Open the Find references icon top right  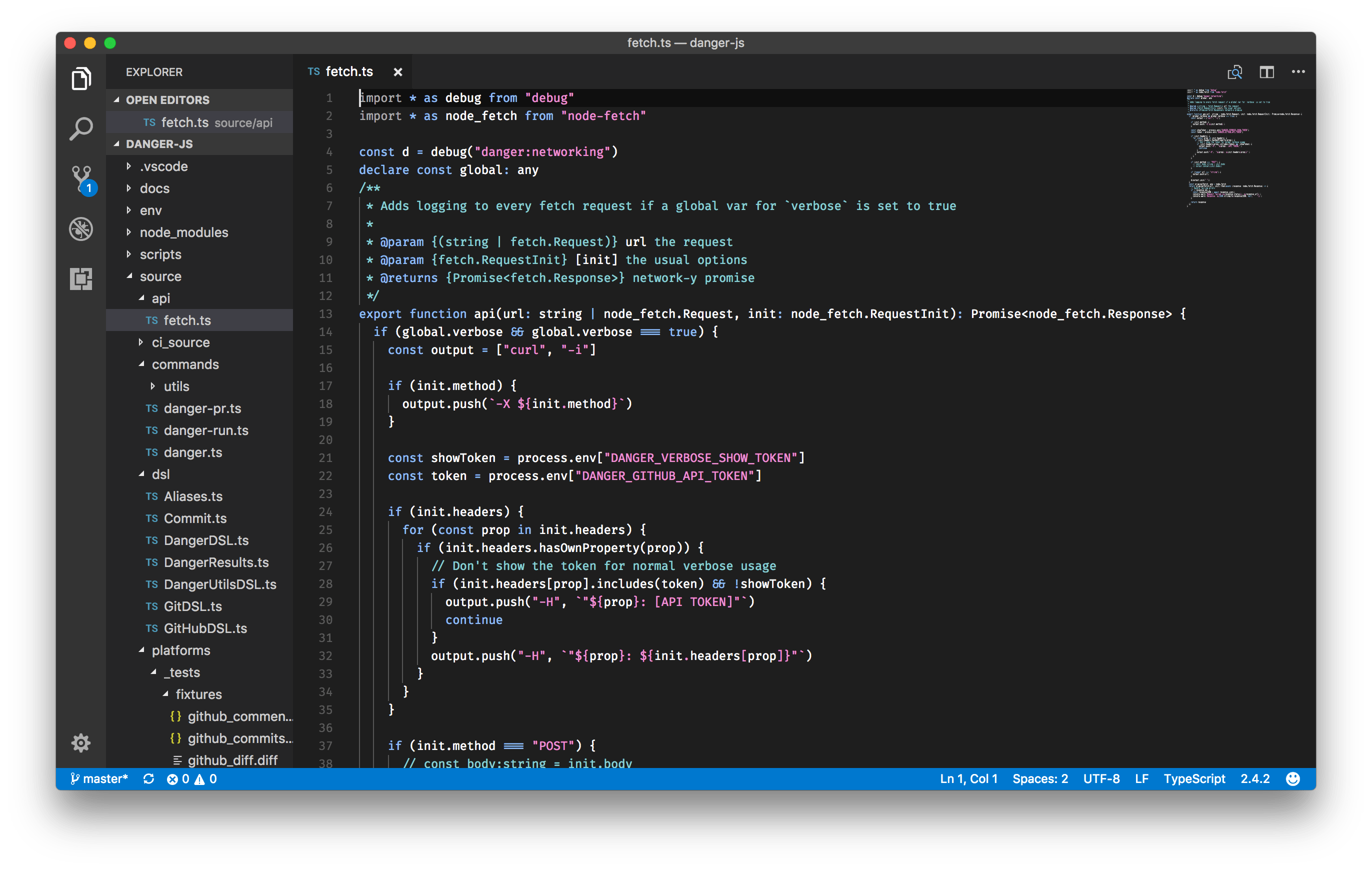(x=1235, y=71)
